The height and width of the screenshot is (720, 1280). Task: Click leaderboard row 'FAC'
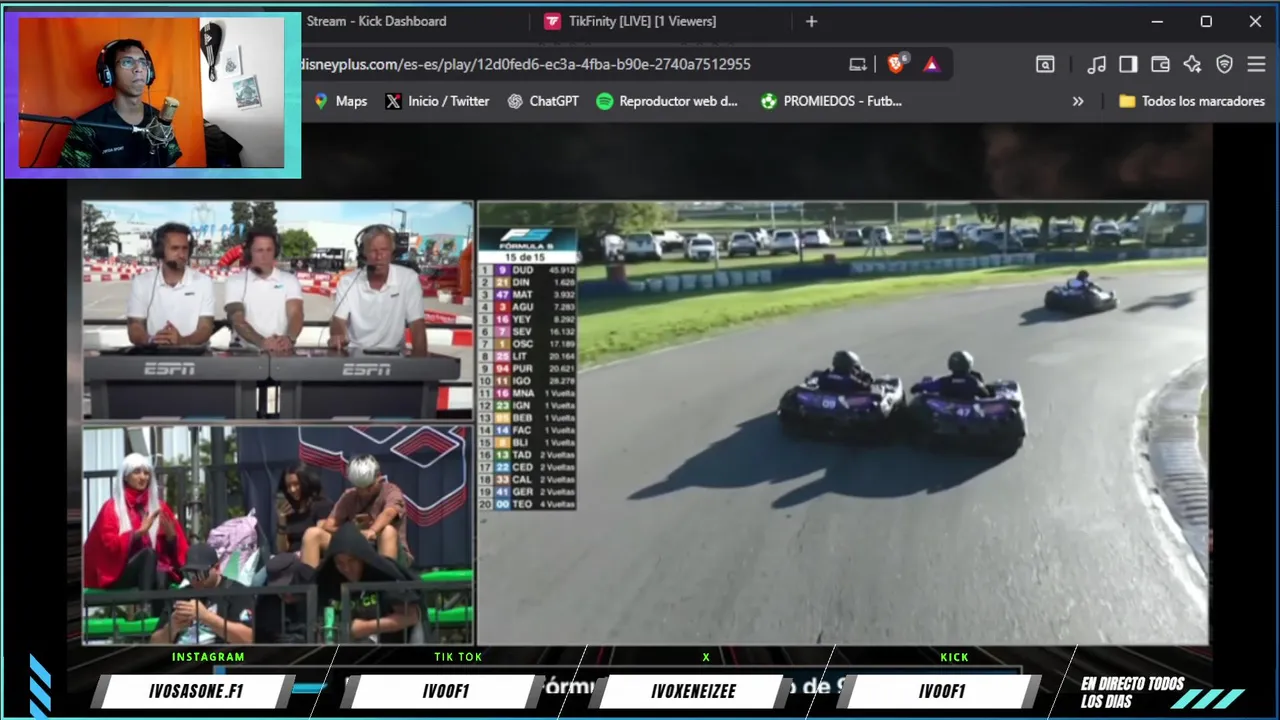(x=527, y=430)
